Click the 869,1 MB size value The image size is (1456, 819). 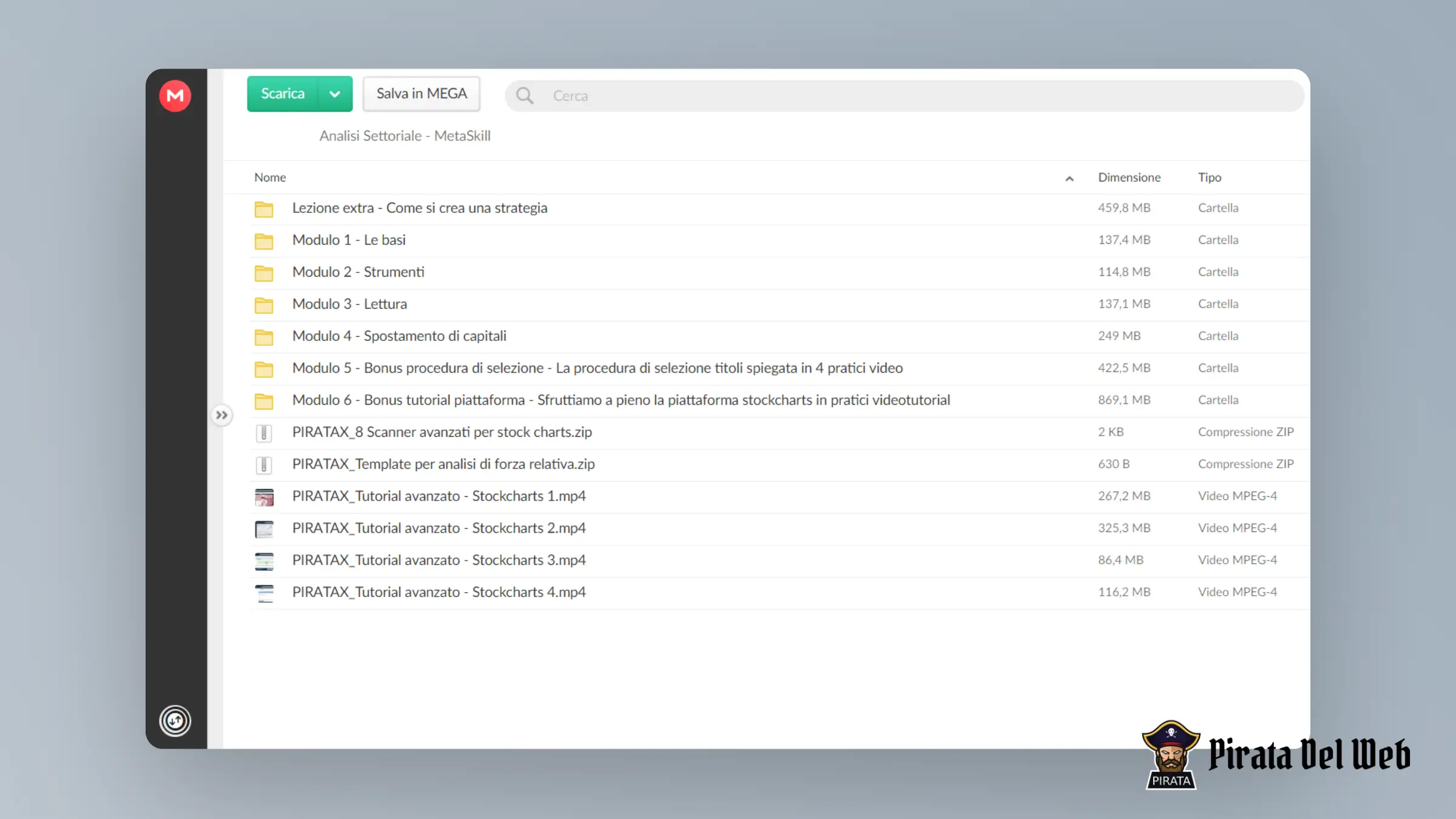[1124, 400]
